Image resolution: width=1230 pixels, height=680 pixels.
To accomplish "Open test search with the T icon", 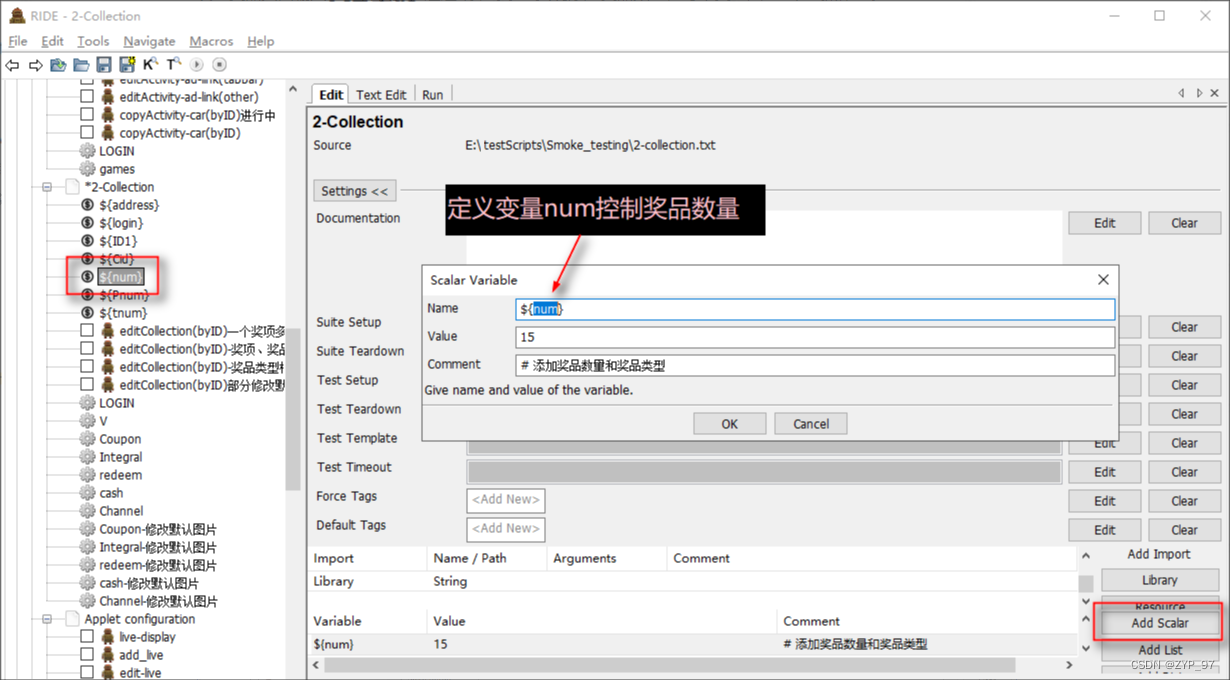I will coord(173,65).
